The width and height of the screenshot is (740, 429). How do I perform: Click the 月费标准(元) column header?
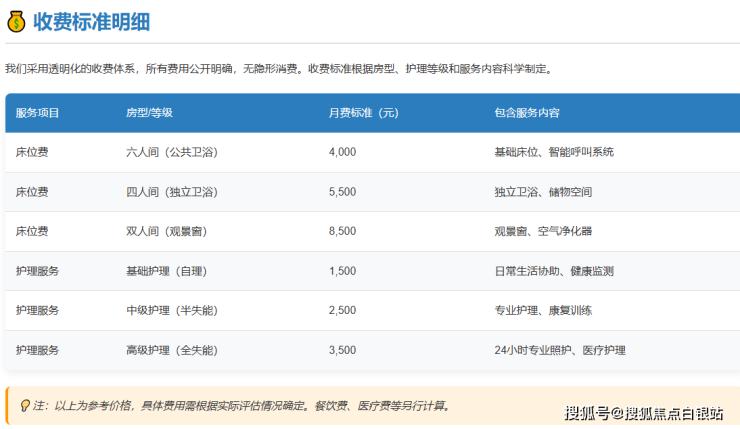coord(363,113)
